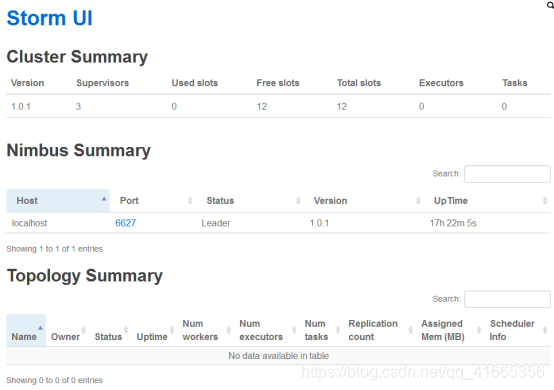The width and height of the screenshot is (554, 390).
Task: Click the uptime value 17h 22m 5s
Action: [453, 223]
